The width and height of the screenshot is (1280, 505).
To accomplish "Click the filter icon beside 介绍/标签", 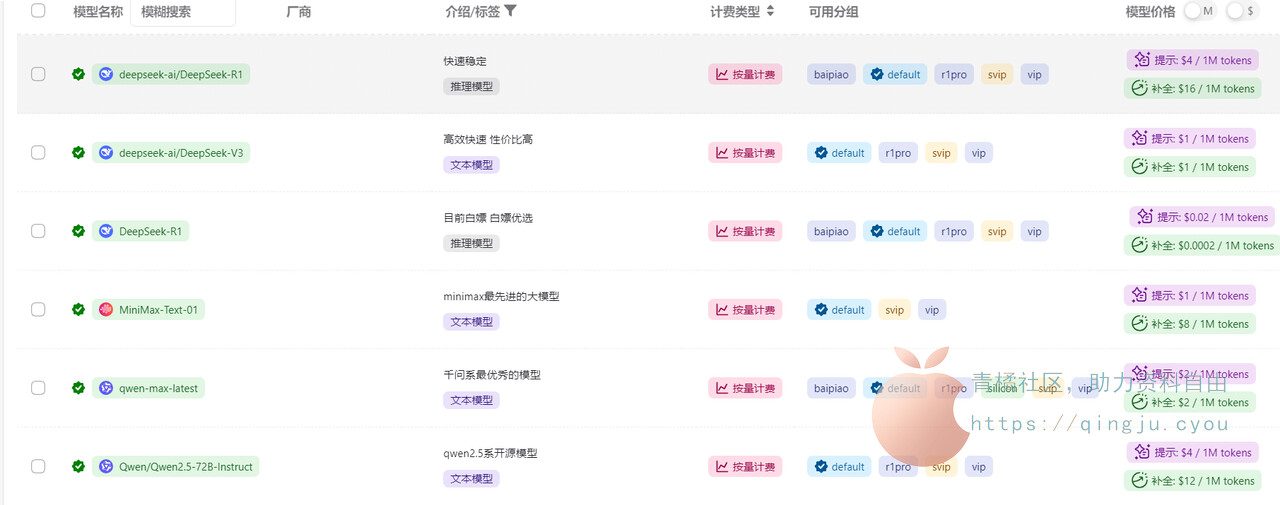I will [x=511, y=11].
